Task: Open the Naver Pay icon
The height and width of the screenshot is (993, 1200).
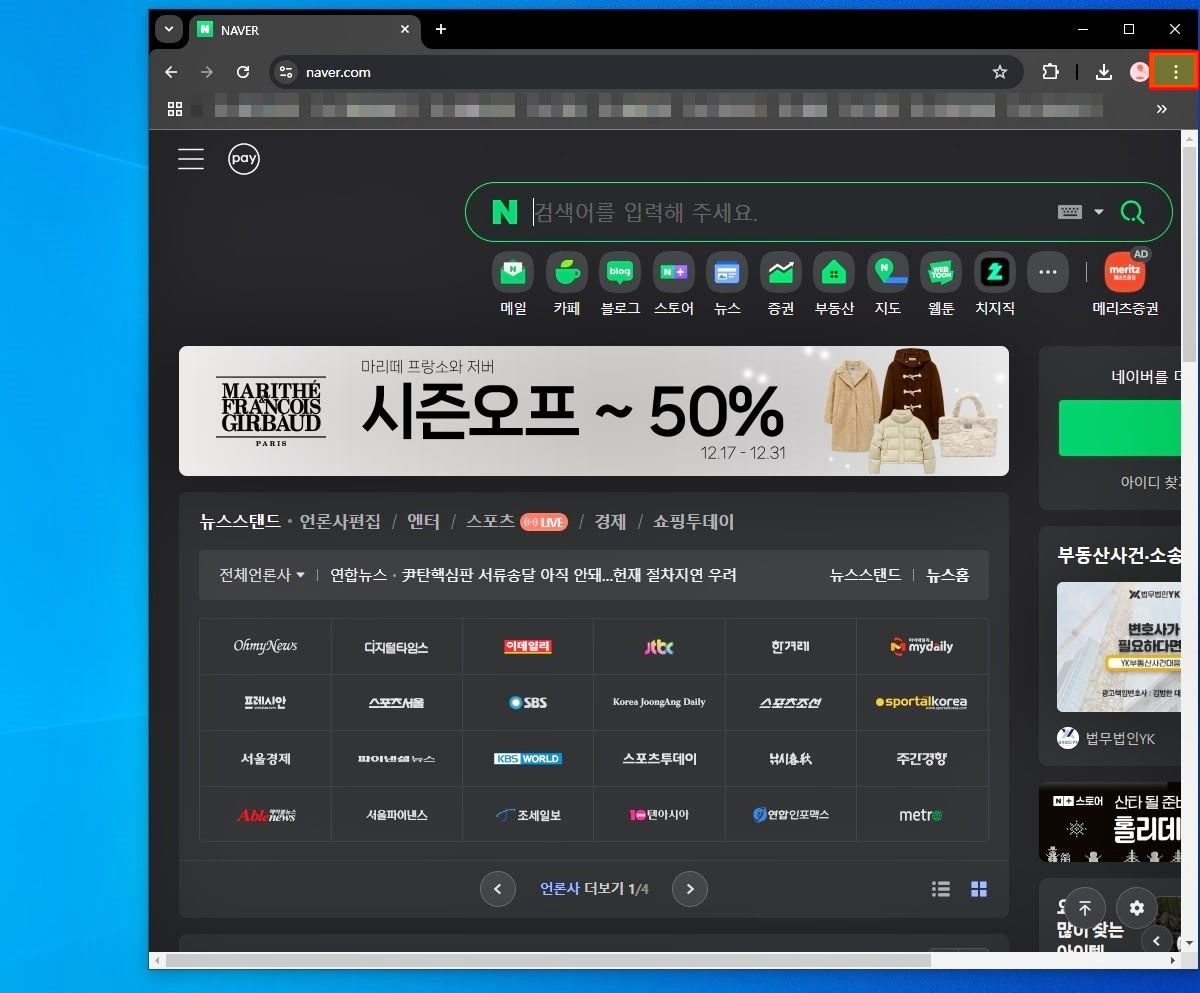Action: pyautogui.click(x=244, y=159)
